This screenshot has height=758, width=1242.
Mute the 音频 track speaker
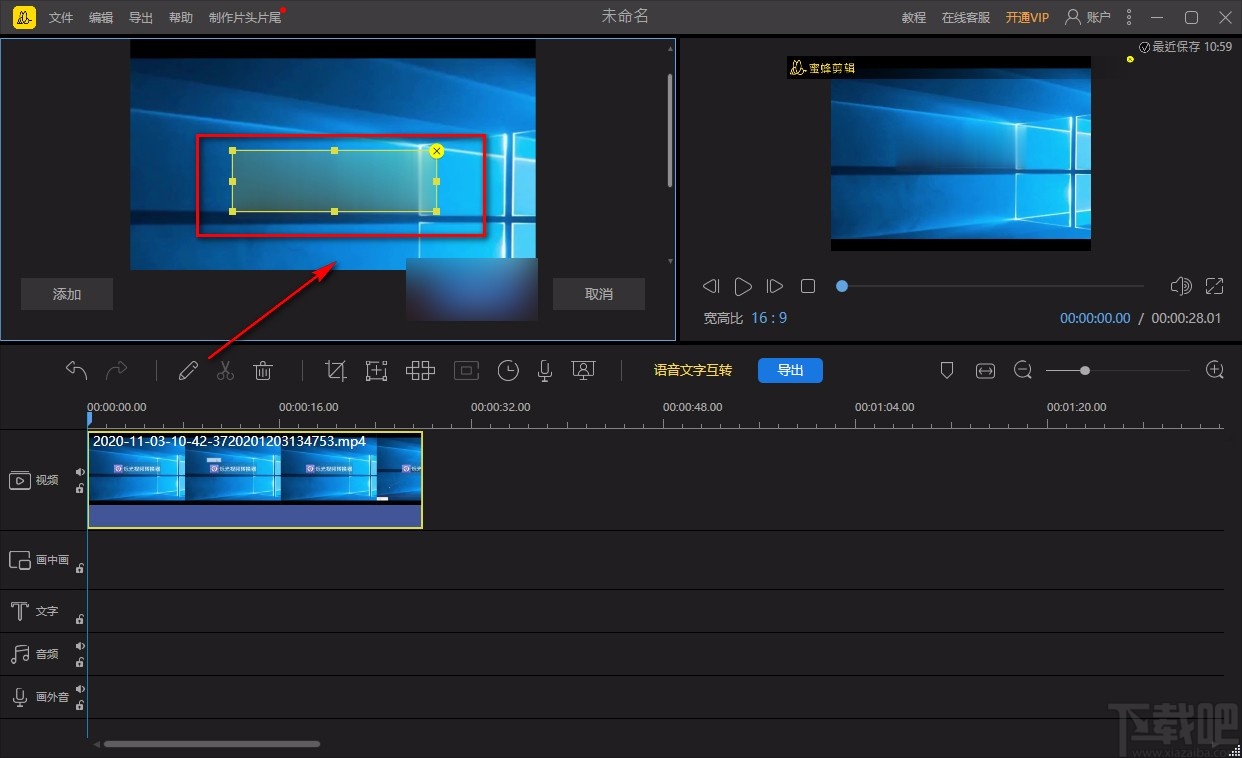[80, 646]
